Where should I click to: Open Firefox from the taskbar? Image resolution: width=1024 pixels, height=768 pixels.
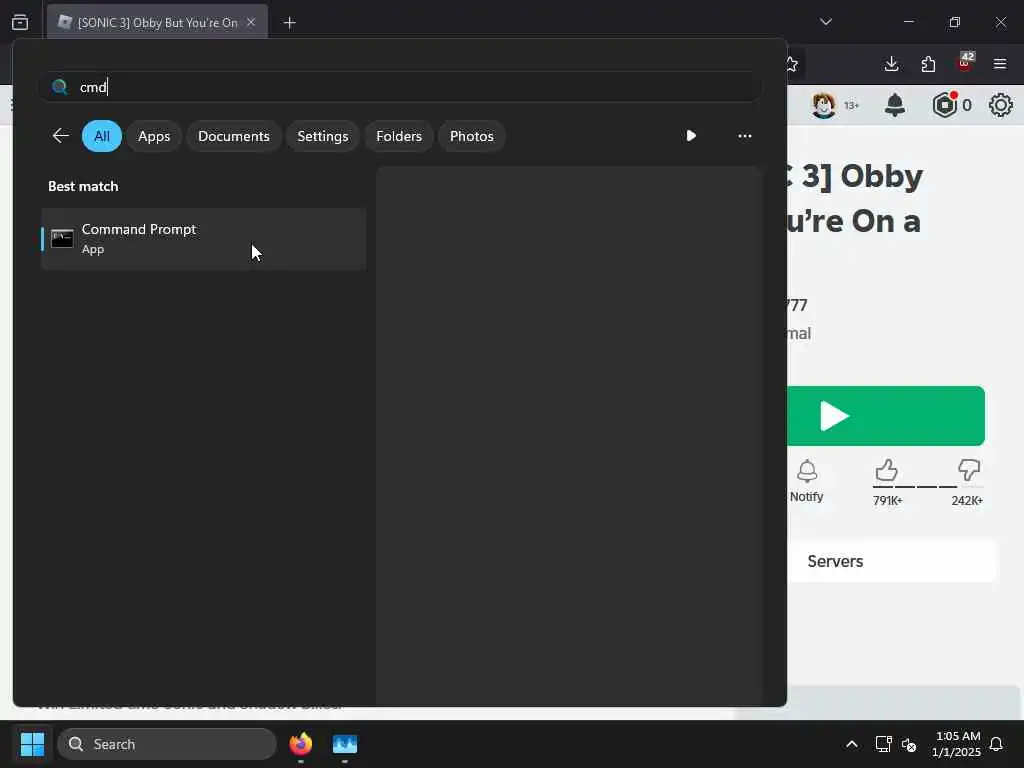coord(301,744)
